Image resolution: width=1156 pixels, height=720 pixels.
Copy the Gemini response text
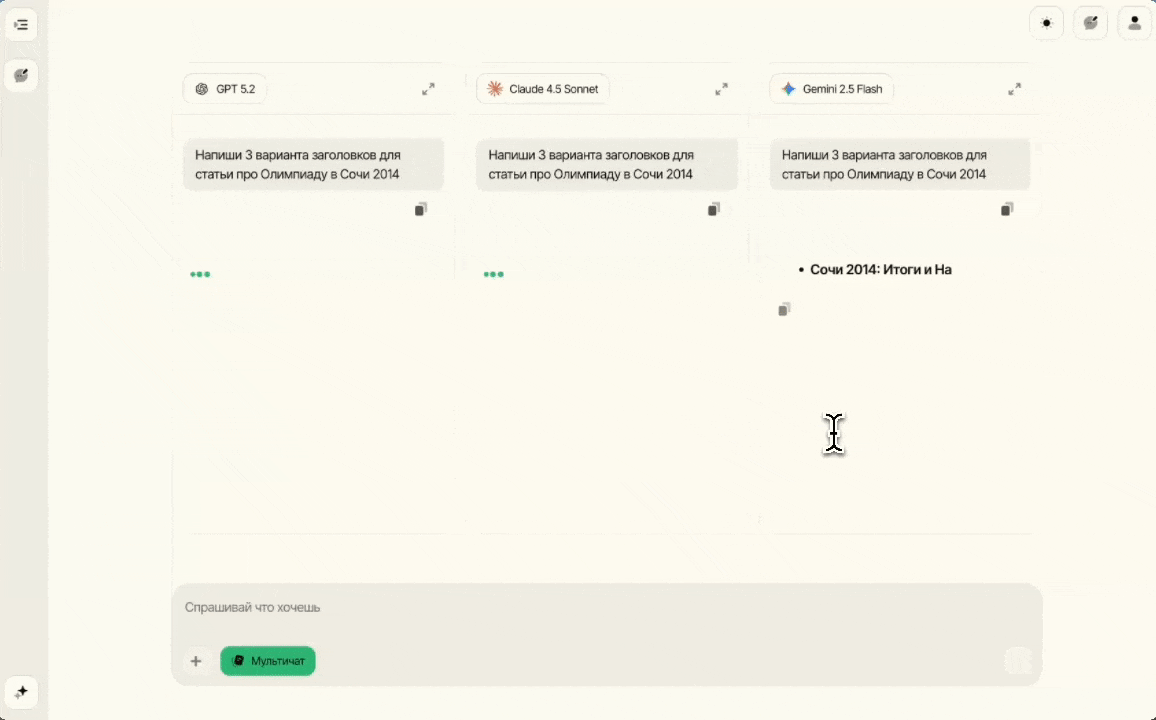[784, 310]
